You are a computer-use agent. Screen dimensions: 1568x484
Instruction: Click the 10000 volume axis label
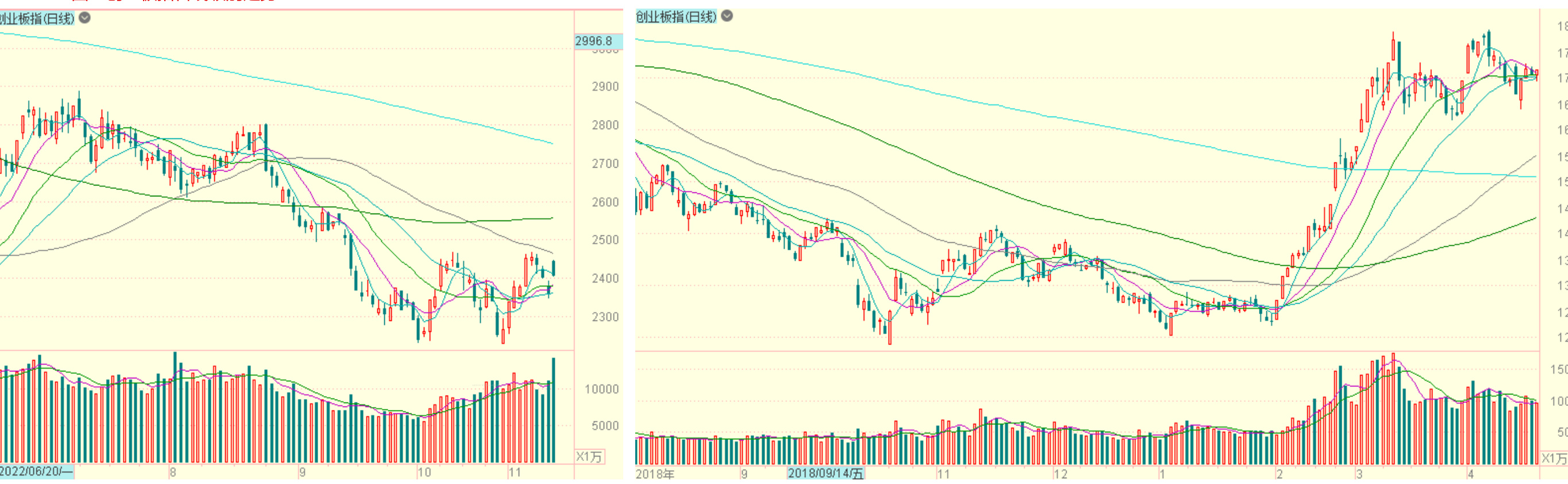click(x=601, y=389)
